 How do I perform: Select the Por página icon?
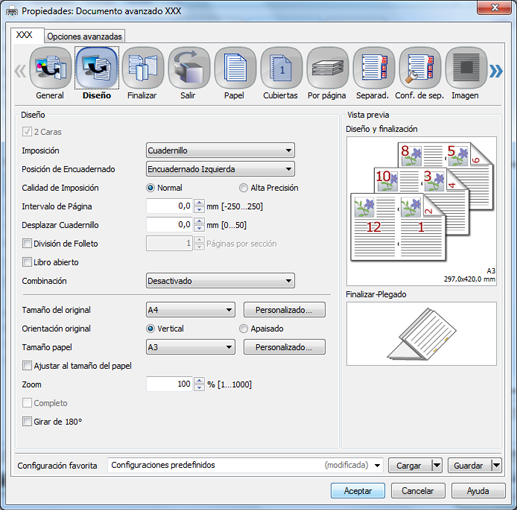click(x=328, y=68)
